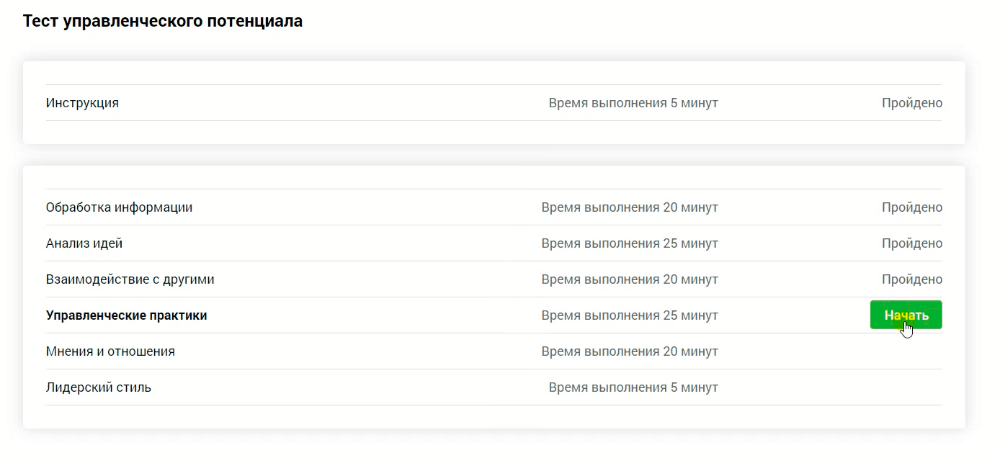Select the Обработка информации test section

[x=119, y=208]
